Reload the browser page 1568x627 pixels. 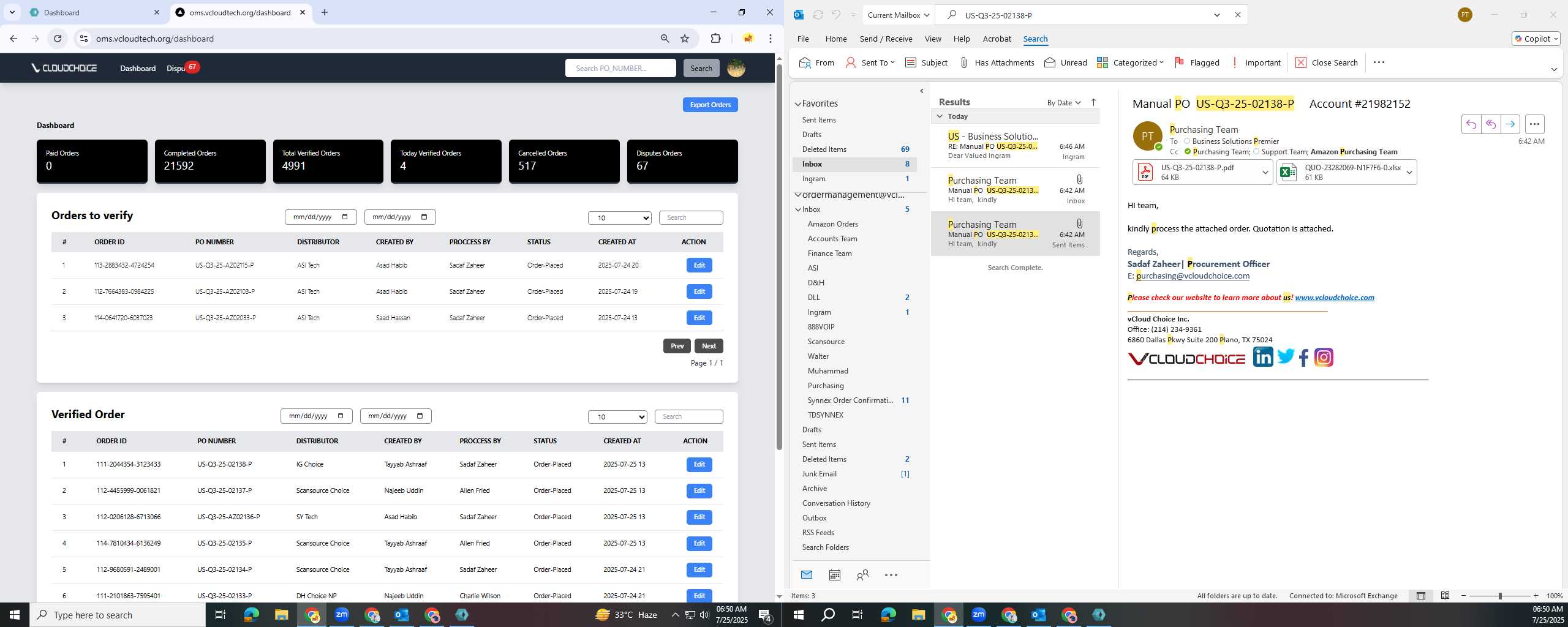58,39
